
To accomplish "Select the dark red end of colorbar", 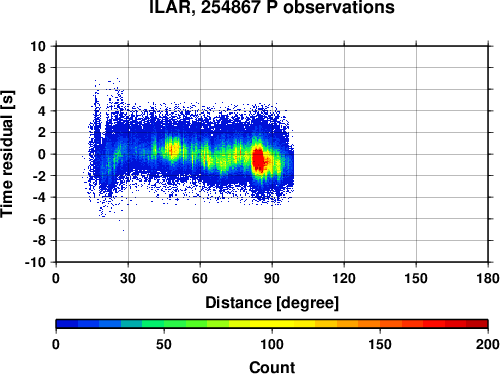I will click(477, 324).
